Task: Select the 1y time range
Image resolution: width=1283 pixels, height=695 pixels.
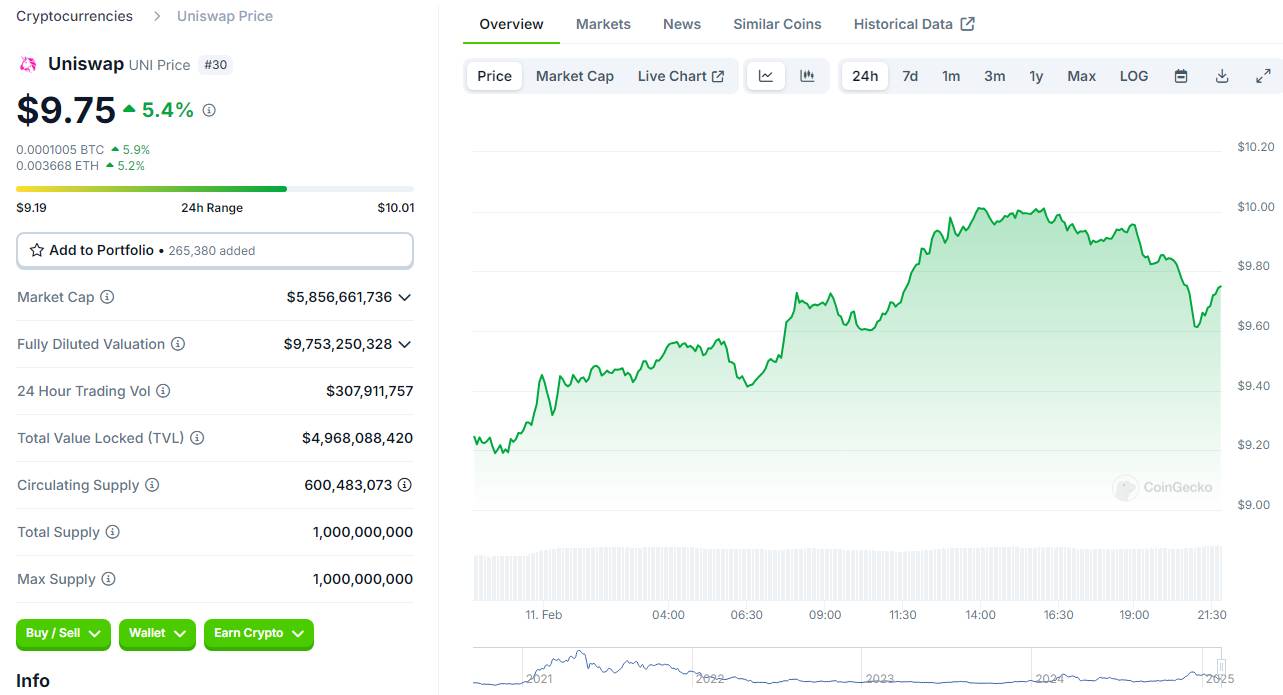Action: [x=1036, y=76]
